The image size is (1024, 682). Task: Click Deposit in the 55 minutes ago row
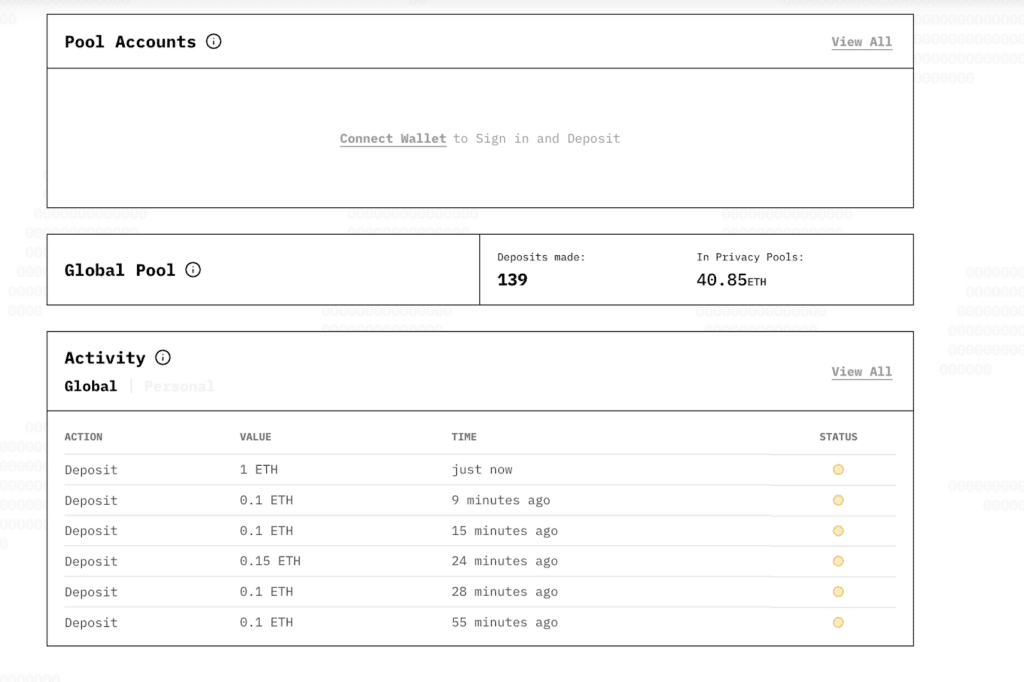click(91, 623)
